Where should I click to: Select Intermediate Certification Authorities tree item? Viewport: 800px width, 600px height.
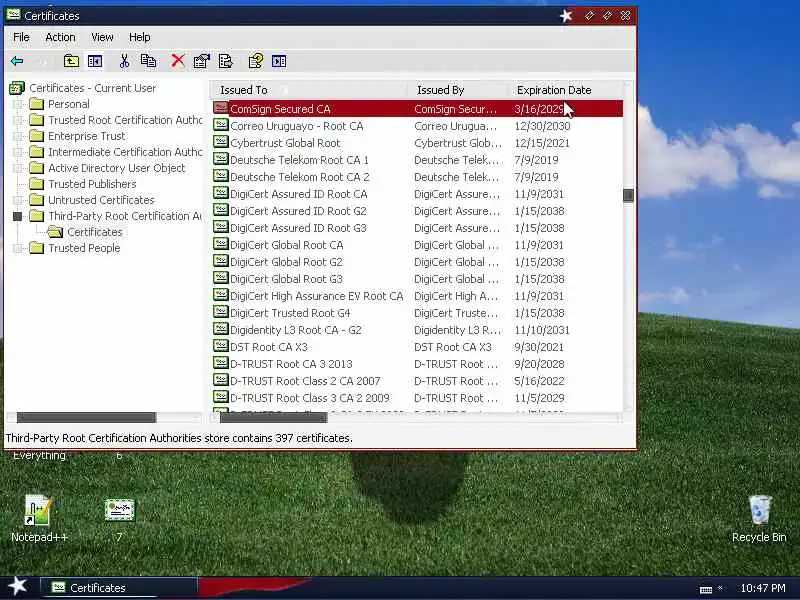click(x=125, y=153)
